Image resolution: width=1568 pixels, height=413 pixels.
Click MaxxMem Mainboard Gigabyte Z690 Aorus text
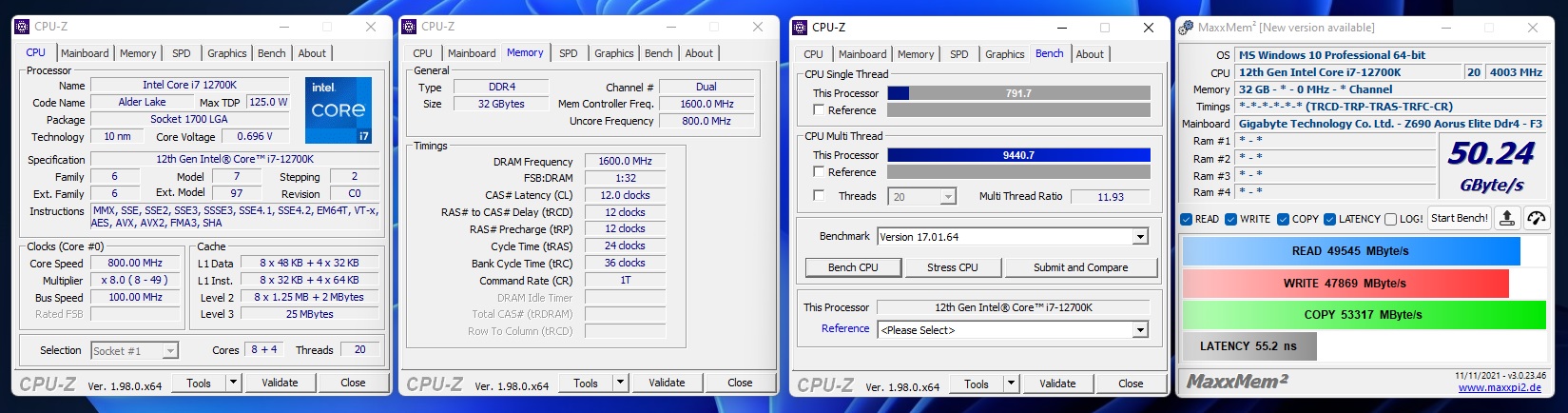(x=1390, y=124)
